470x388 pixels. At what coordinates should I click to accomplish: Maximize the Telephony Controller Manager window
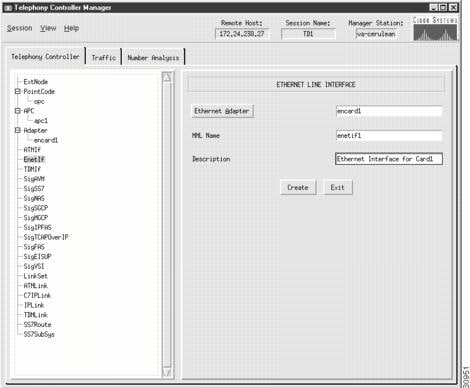click(x=443, y=7)
